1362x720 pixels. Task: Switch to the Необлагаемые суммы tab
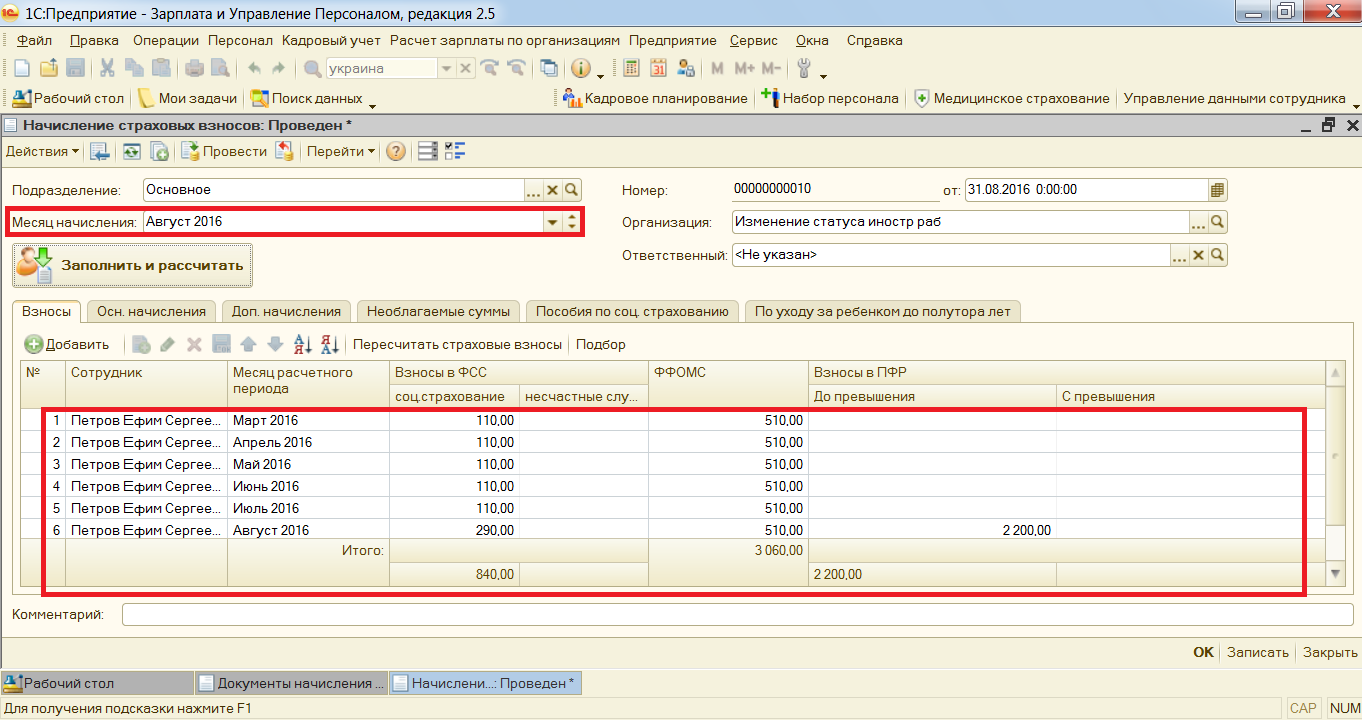438,311
